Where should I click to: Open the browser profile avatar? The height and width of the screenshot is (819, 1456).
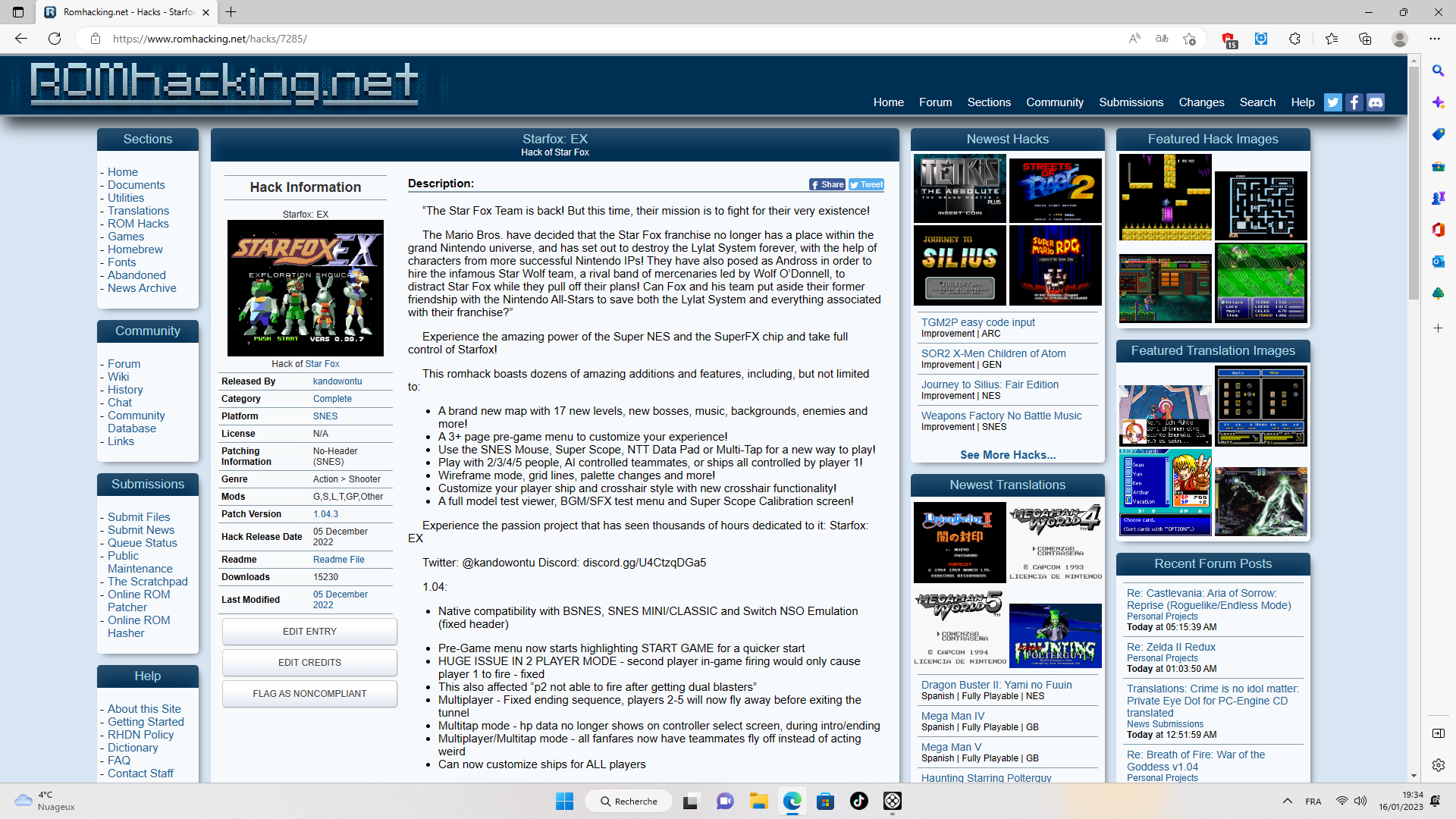point(1400,39)
